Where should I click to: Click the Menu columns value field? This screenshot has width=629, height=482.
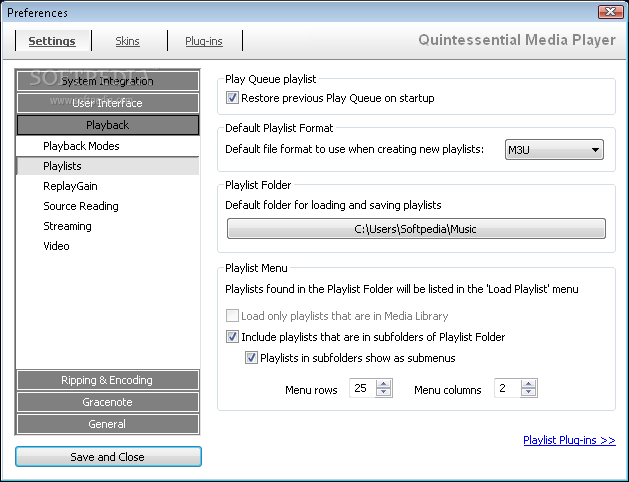(x=507, y=388)
